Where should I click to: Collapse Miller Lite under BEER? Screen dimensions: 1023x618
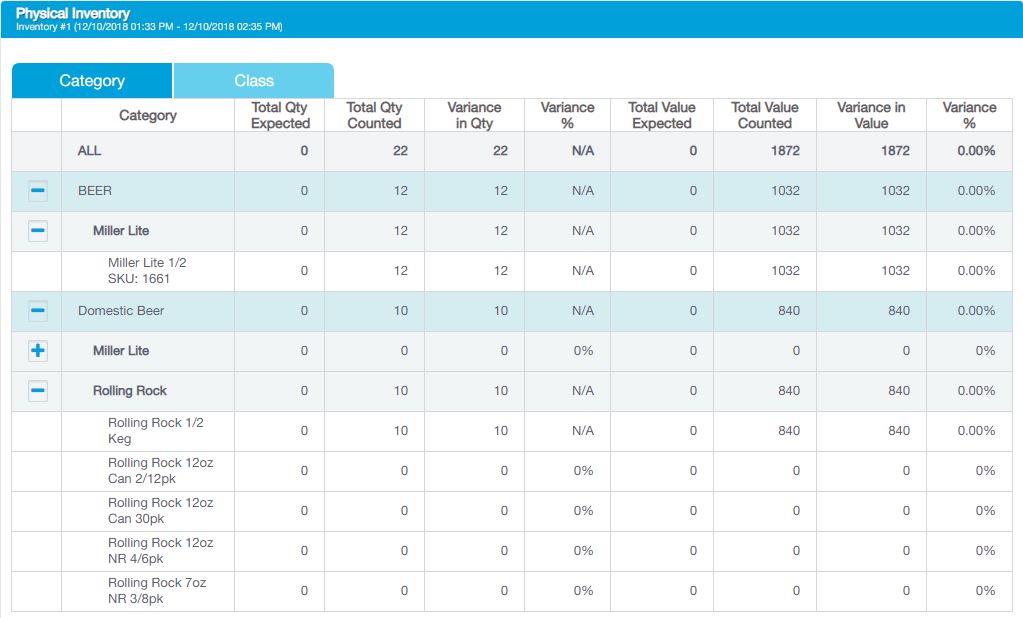coord(38,230)
